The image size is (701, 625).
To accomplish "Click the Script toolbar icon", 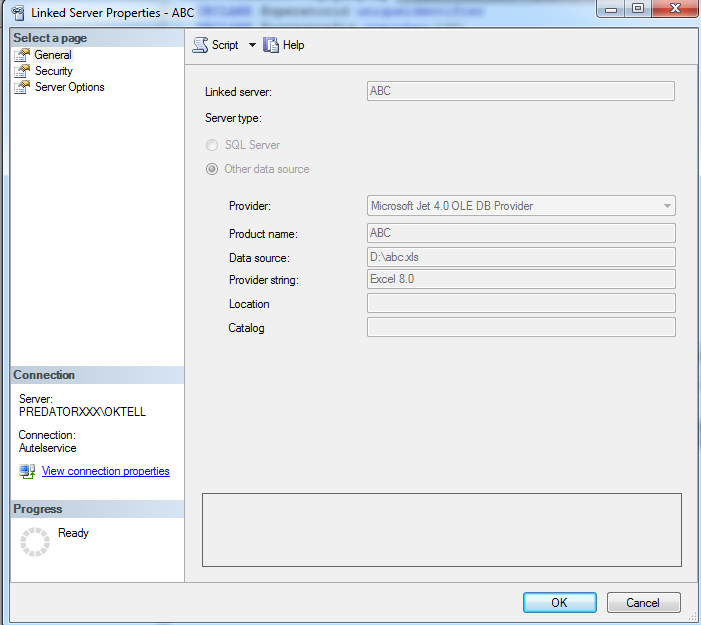I will [200, 45].
